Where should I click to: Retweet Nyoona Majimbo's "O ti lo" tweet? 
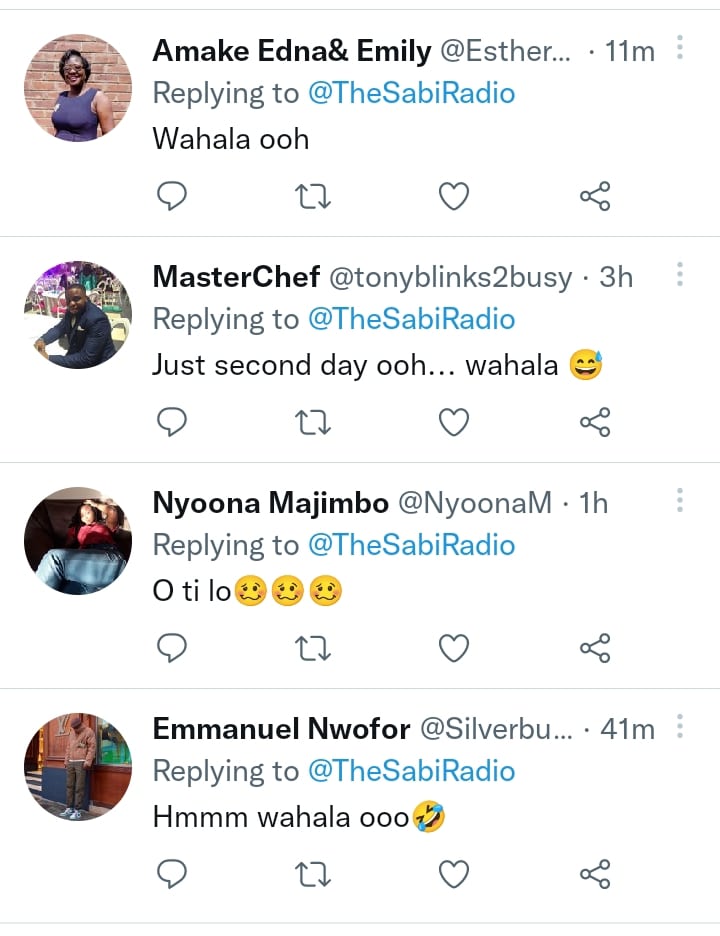click(314, 649)
